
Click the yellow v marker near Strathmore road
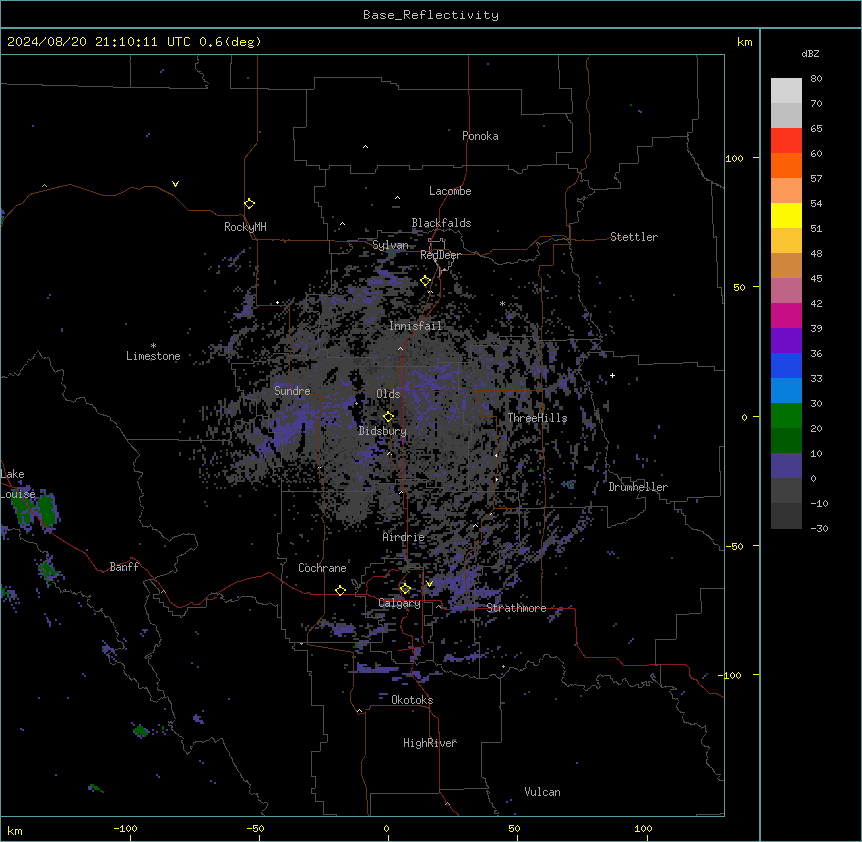[429, 584]
